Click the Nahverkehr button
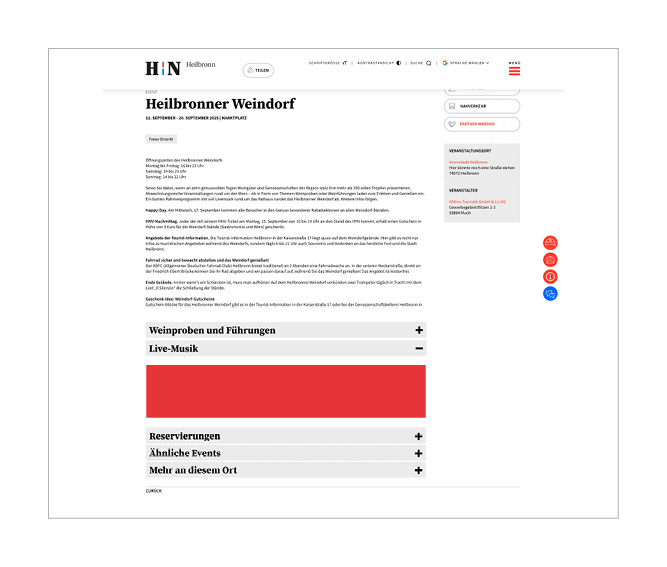Screen dimensions: 667x567 point(482,106)
